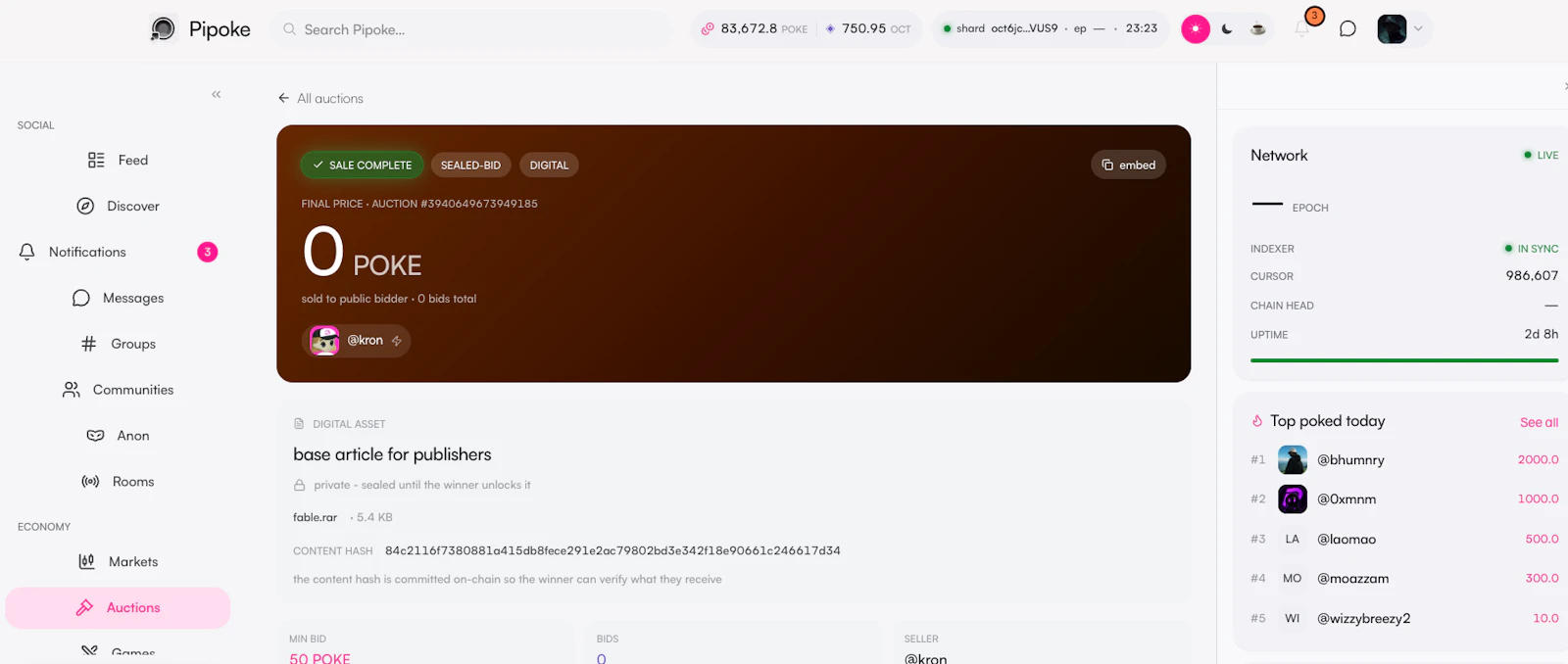The width and height of the screenshot is (1568, 664).
Task: Click the MIN BID 50 POKE value
Action: (319, 658)
